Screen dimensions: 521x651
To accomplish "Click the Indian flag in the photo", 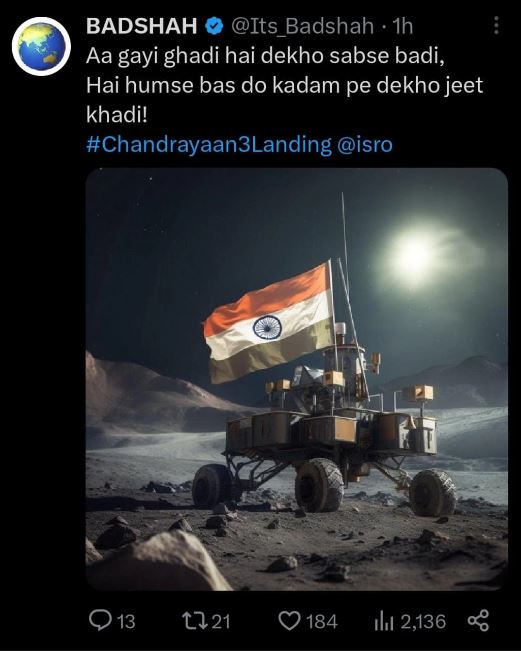I will click(269, 323).
